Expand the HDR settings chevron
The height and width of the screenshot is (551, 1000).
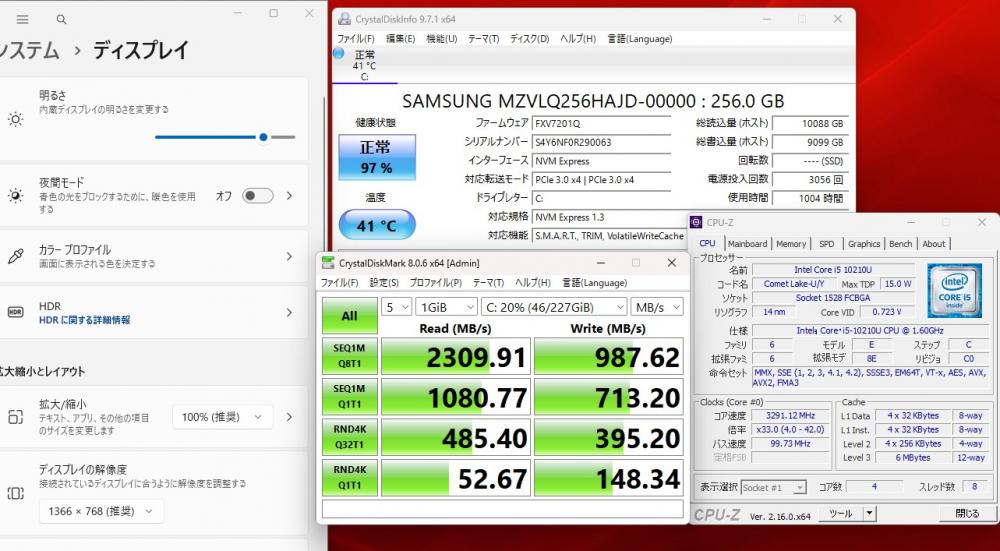[290, 312]
